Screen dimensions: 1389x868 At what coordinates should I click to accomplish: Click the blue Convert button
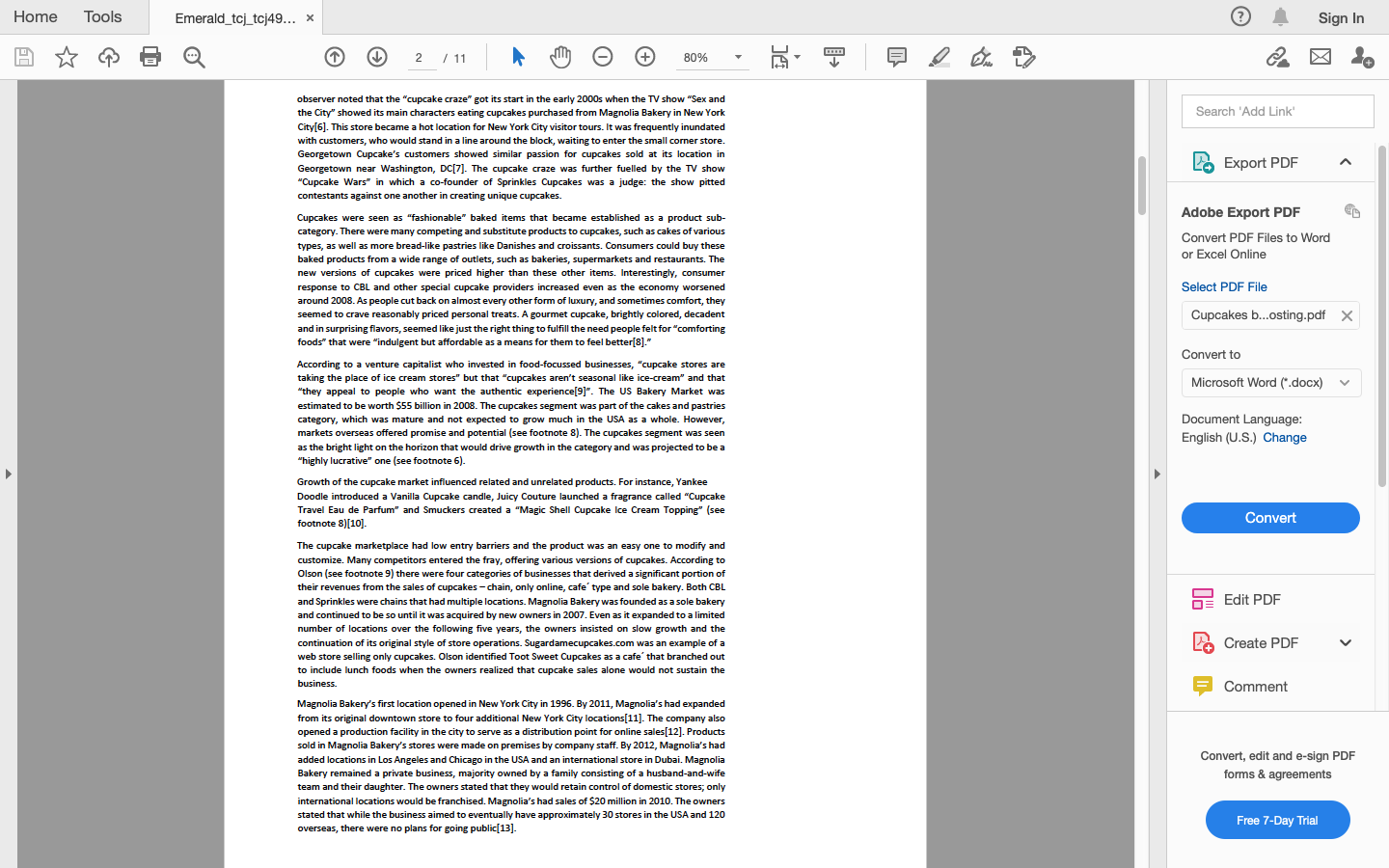[1270, 518]
